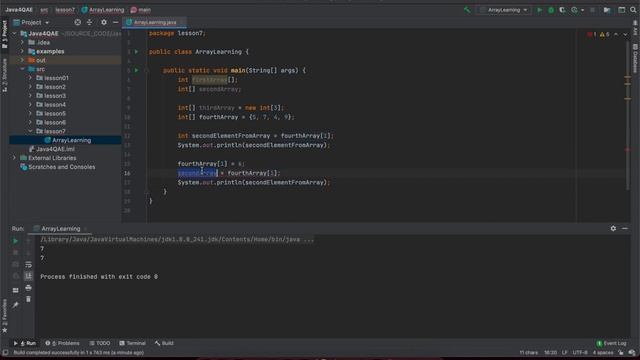Open the TODO tool window tab
This screenshot has height=360, width=640.
coord(100,343)
